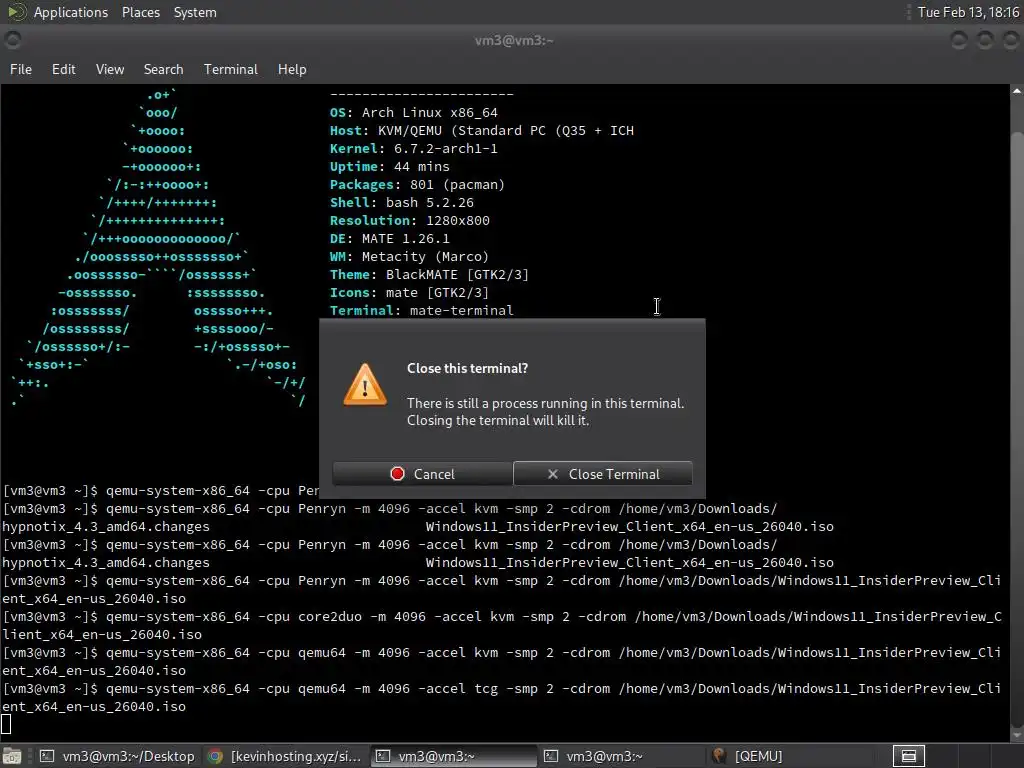The height and width of the screenshot is (768, 1024).
Task: Click Cancel in the close terminal dialog
Action: (x=422, y=474)
